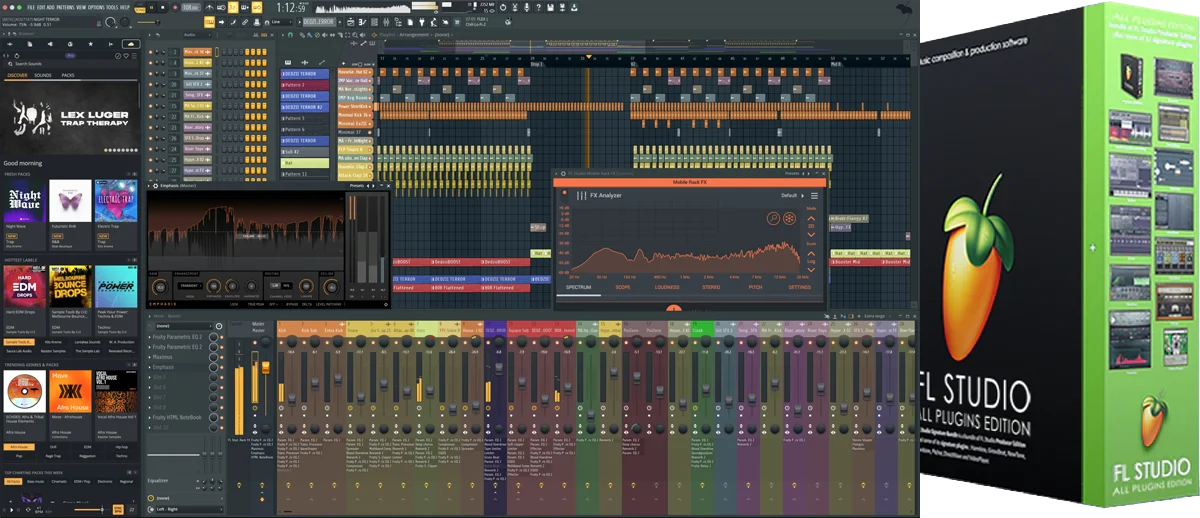Open the DEDZI_ERROR pattern selector

[x=318, y=22]
